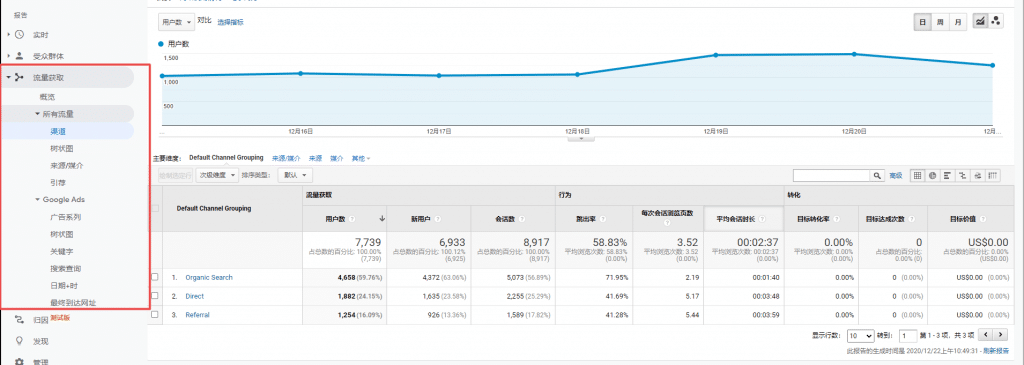This screenshot has width=1024, height=365.
Task: Tick the Direct row checkbox
Action: [x=155, y=296]
